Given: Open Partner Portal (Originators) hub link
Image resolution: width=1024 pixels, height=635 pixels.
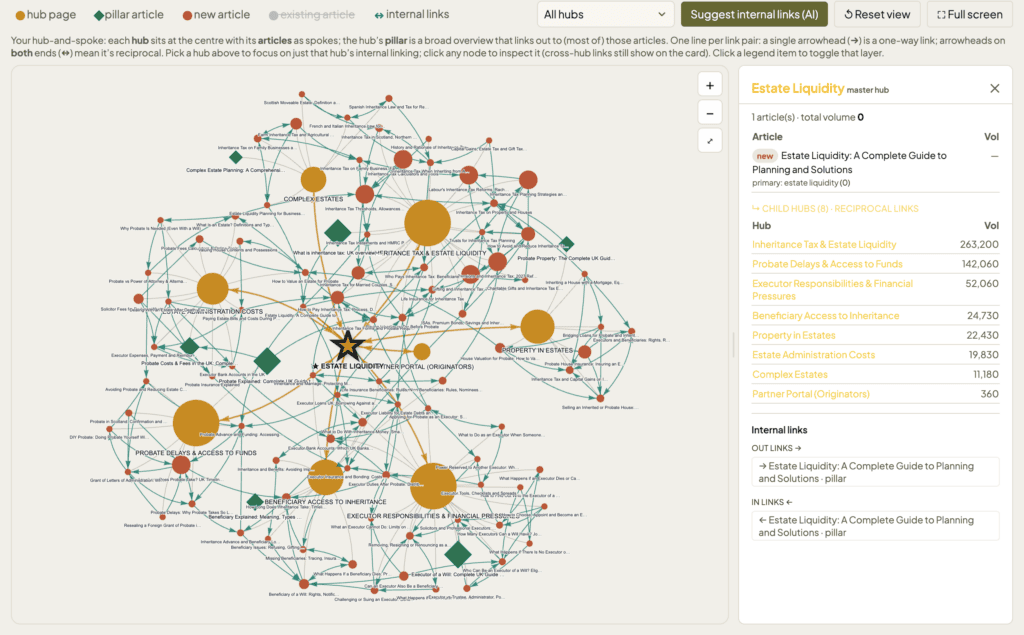Looking at the screenshot, I should pyautogui.click(x=810, y=394).
